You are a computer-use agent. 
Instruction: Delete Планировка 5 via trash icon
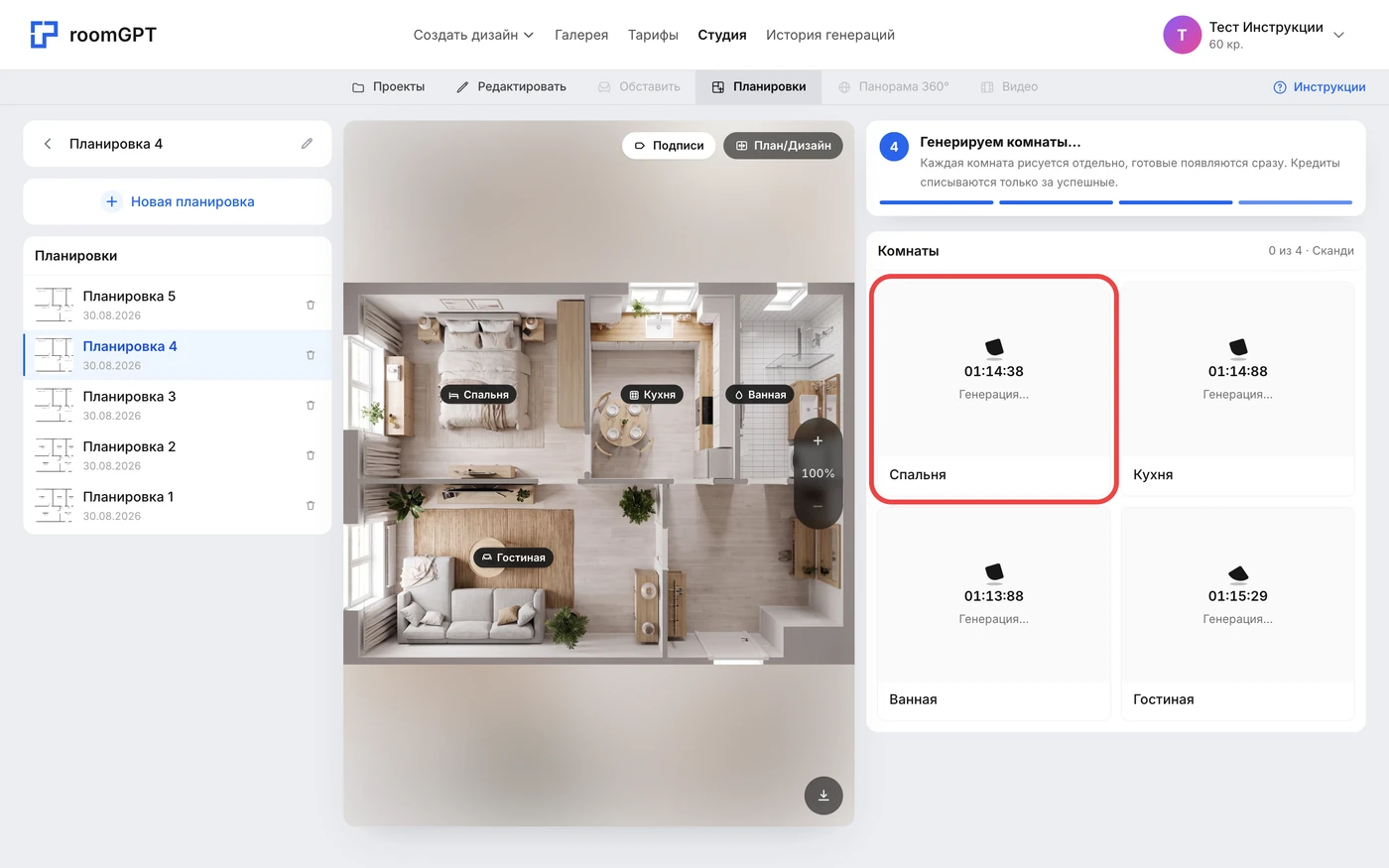click(311, 305)
